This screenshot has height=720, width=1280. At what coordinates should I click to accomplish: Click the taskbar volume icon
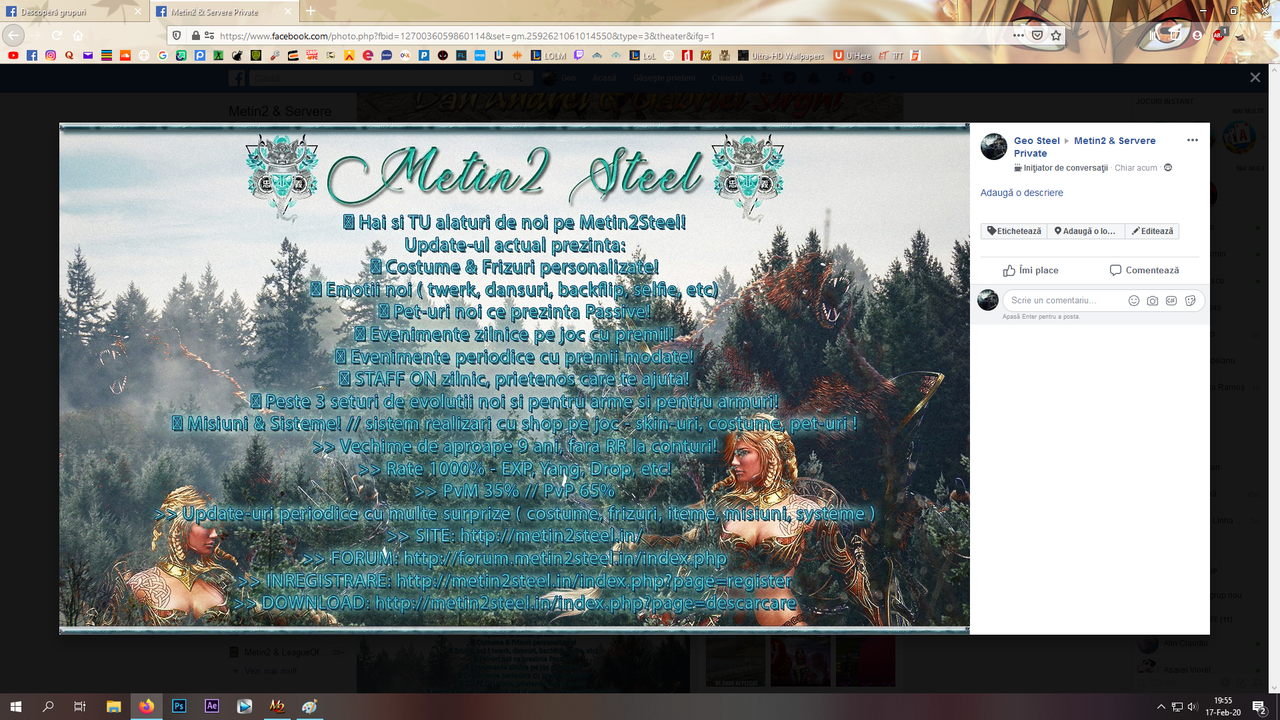(1193, 706)
